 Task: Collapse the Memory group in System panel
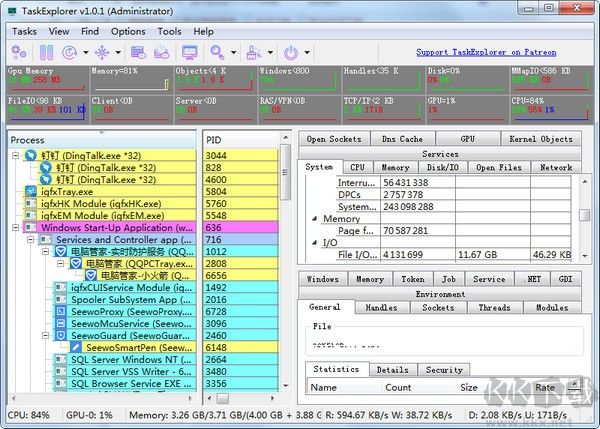[x=314, y=218]
